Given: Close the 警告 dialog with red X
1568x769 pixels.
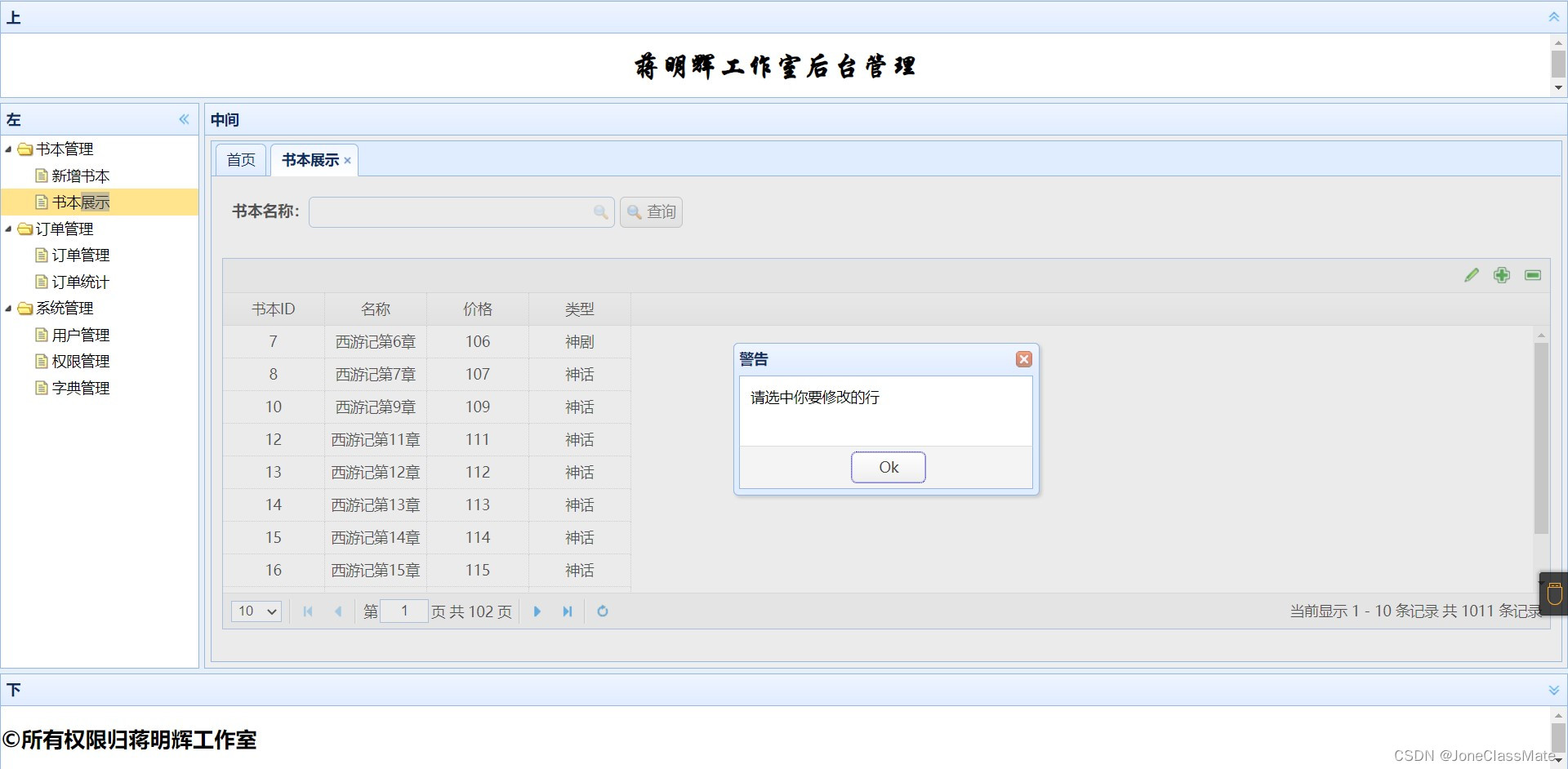Looking at the screenshot, I should pyautogui.click(x=1023, y=359).
